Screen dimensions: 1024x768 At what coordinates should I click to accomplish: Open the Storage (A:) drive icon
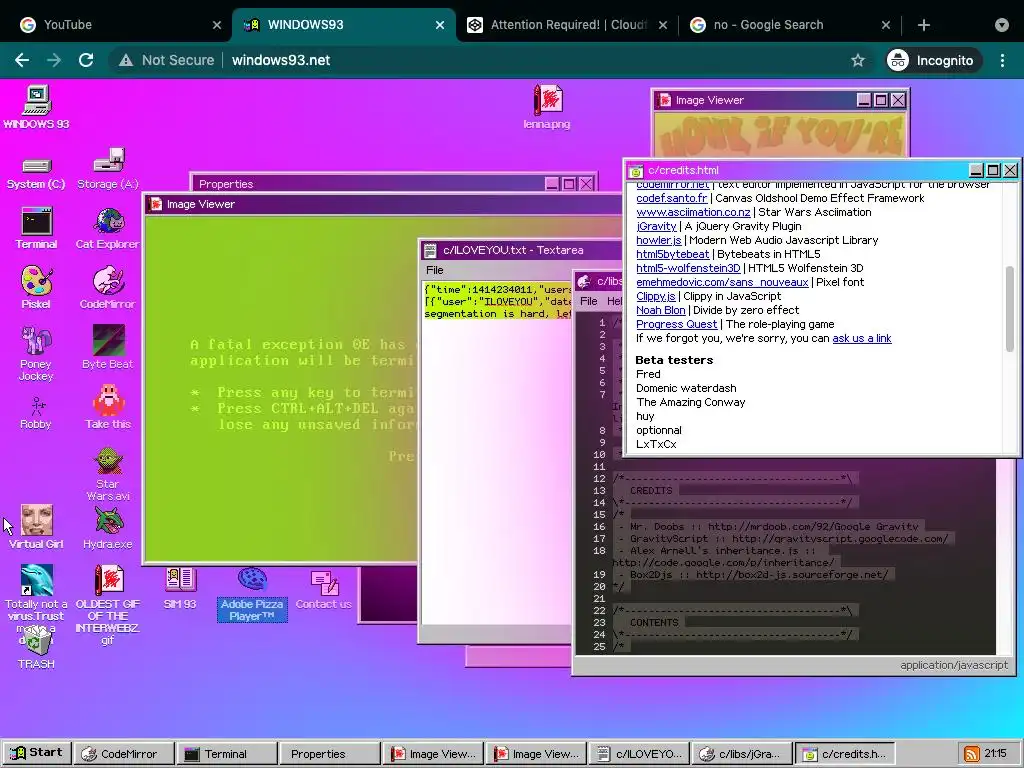tap(108, 168)
